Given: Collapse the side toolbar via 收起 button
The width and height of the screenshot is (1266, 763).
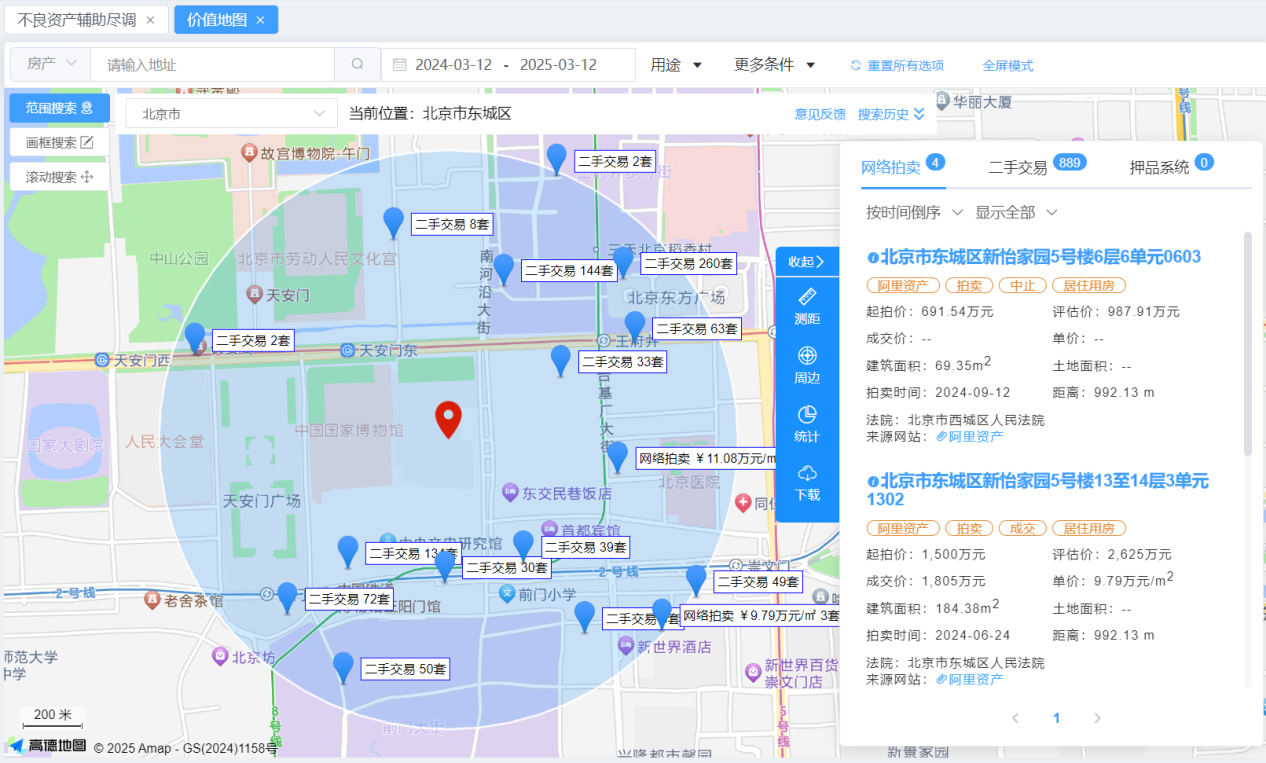Looking at the screenshot, I should [x=808, y=261].
